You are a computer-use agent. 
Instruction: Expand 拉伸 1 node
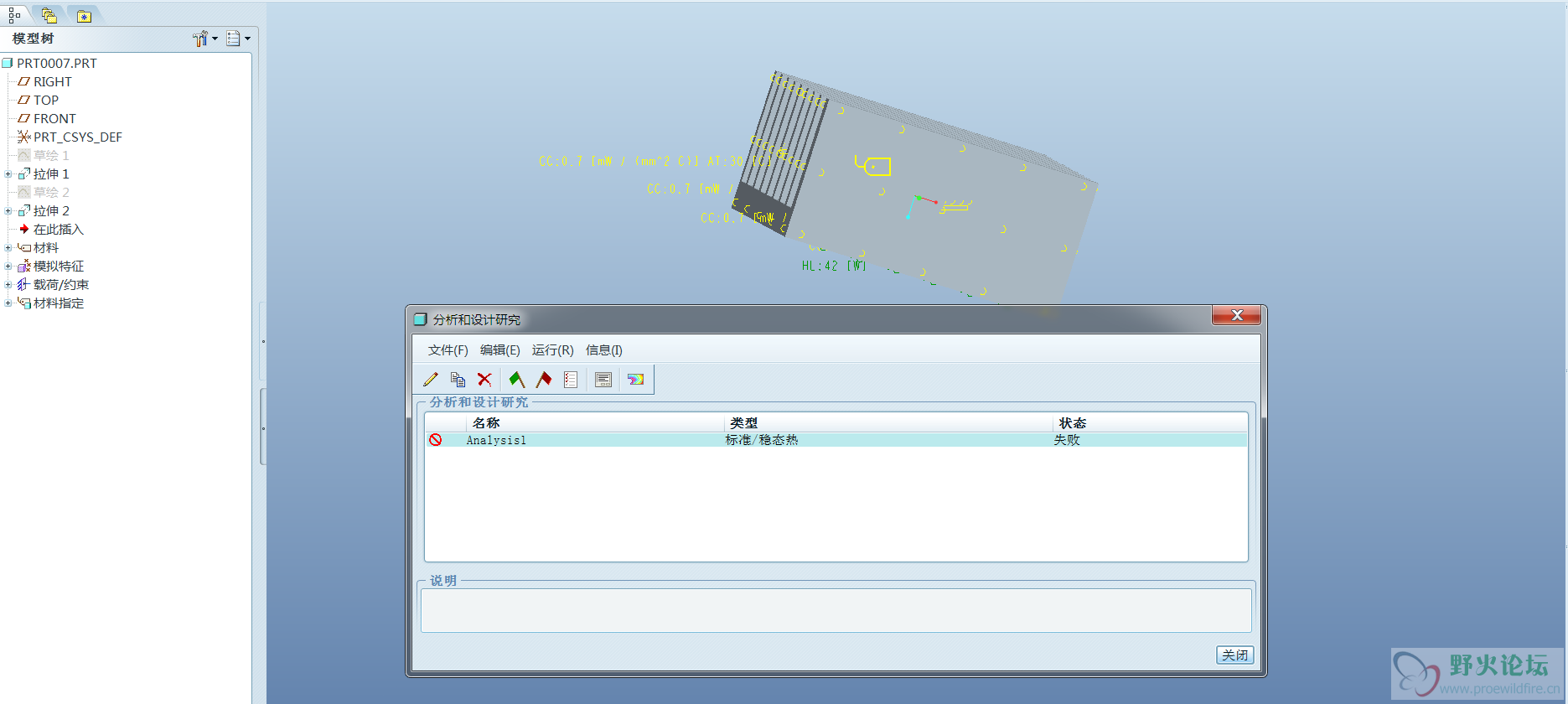[x=8, y=174]
